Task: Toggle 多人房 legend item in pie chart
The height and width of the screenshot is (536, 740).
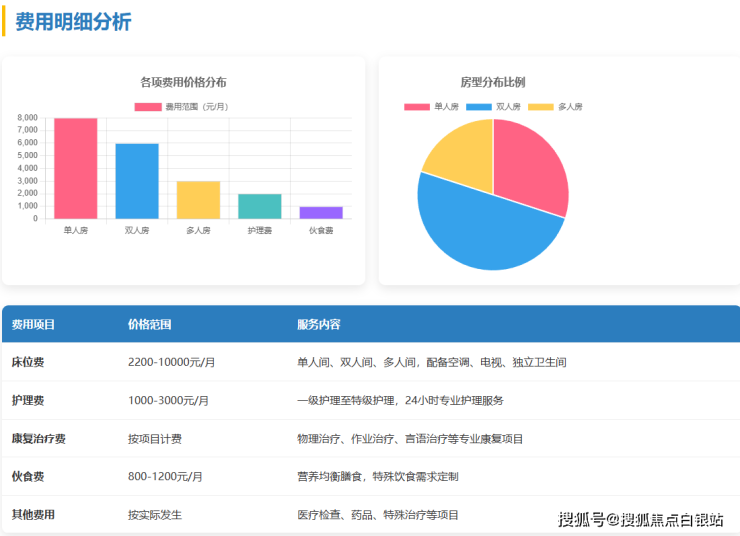Action: tap(555, 107)
